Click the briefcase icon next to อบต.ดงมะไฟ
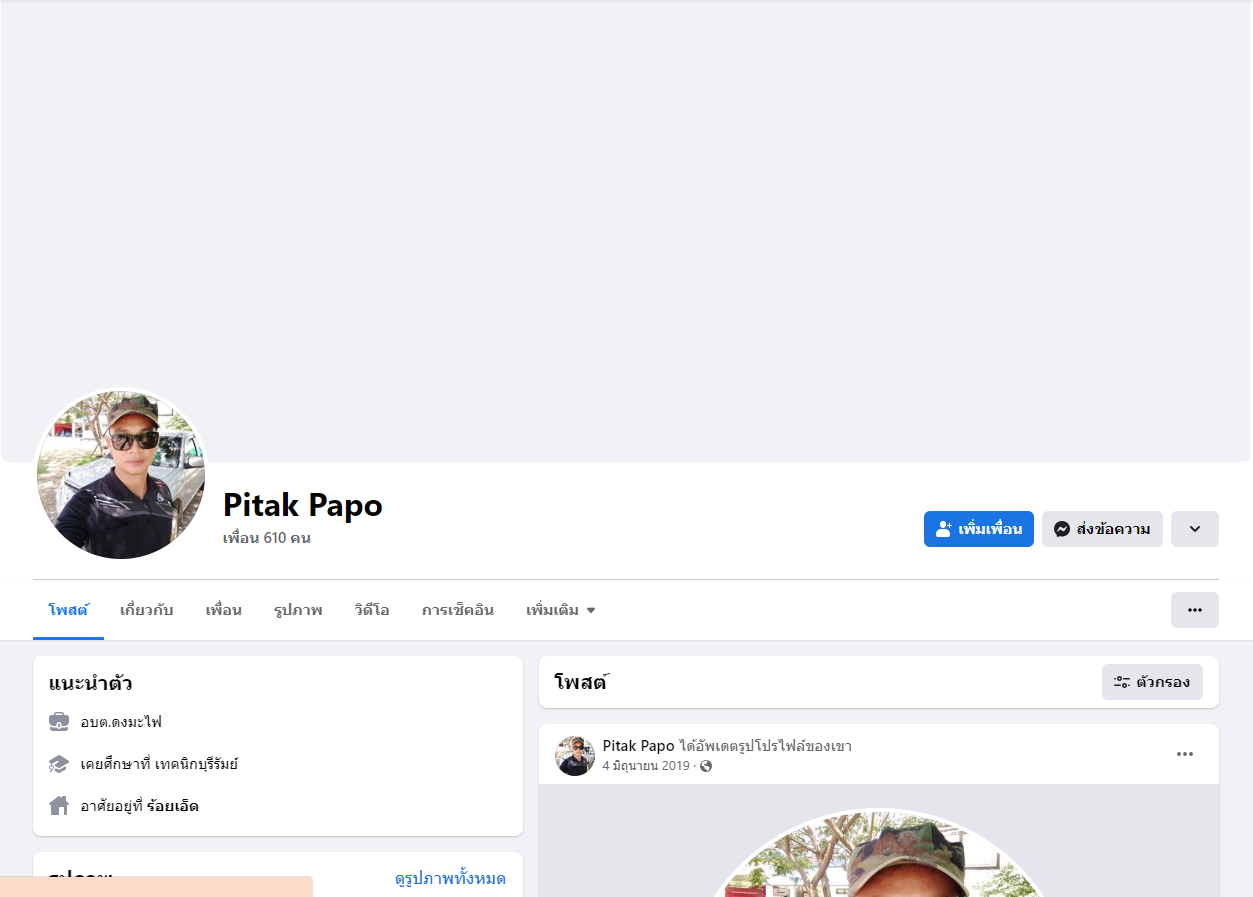 coord(59,722)
